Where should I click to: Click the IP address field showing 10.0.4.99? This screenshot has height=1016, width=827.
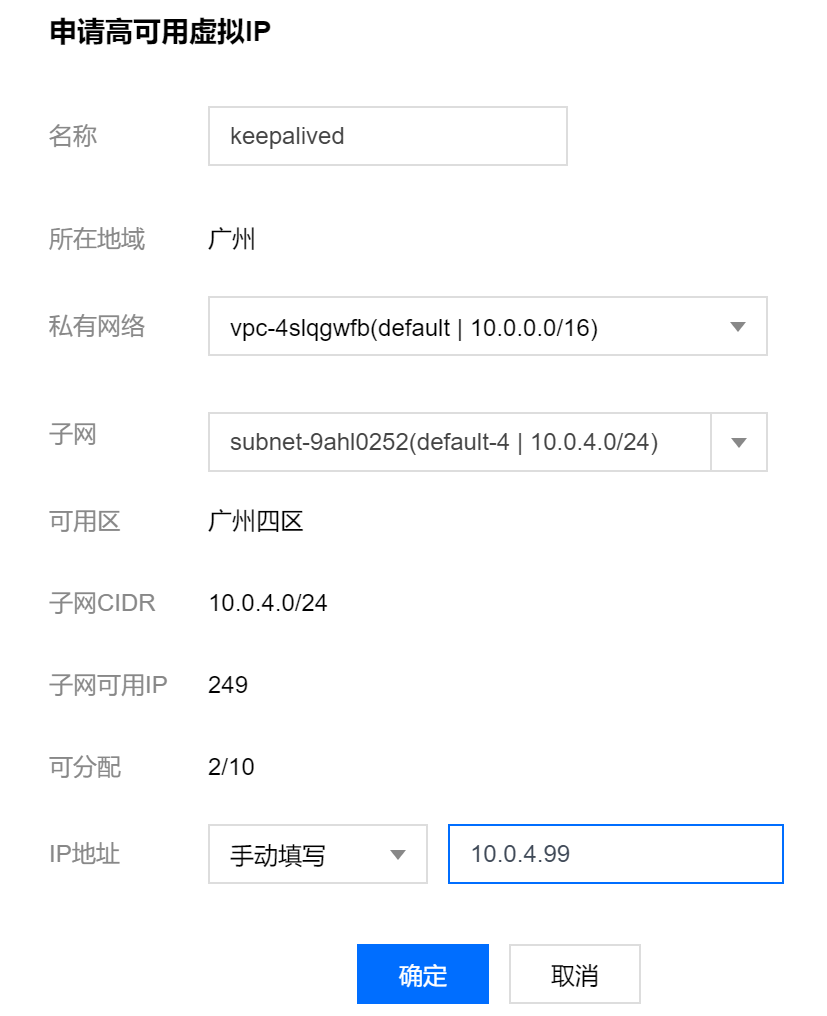pos(614,854)
